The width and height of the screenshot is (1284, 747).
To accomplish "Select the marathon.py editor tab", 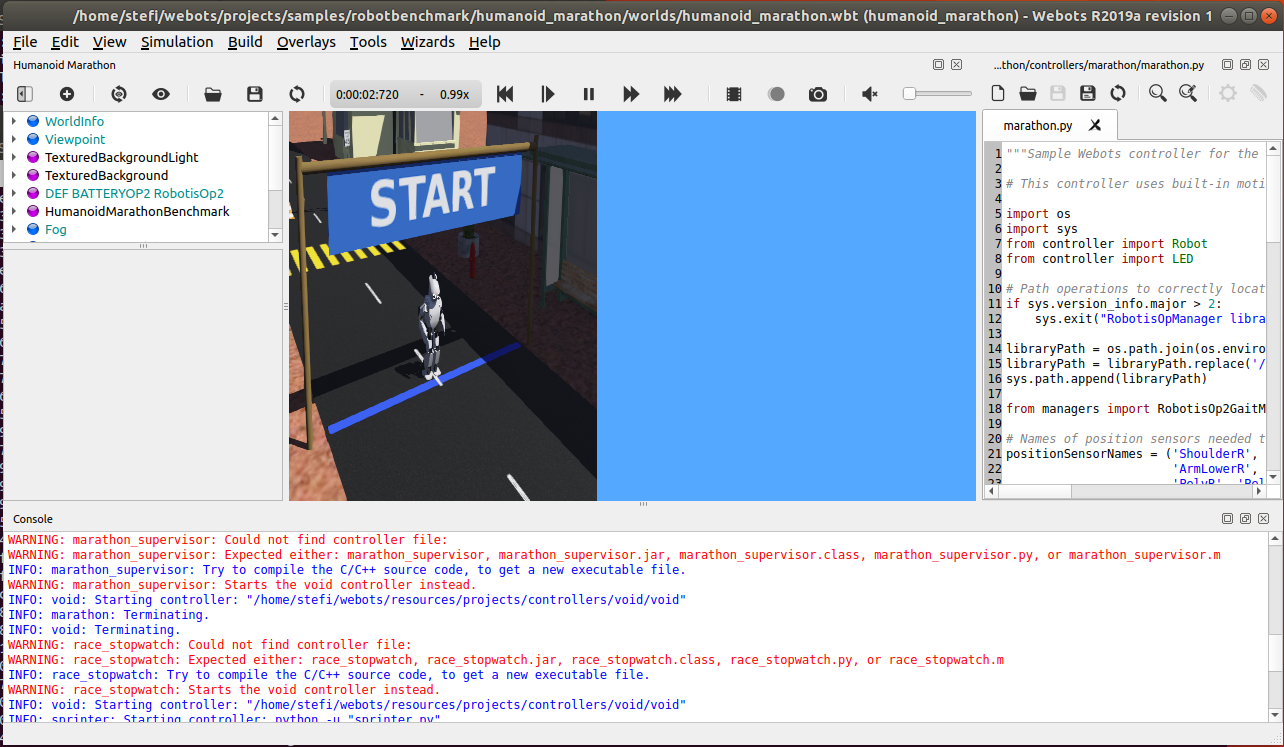I will tap(1040, 125).
